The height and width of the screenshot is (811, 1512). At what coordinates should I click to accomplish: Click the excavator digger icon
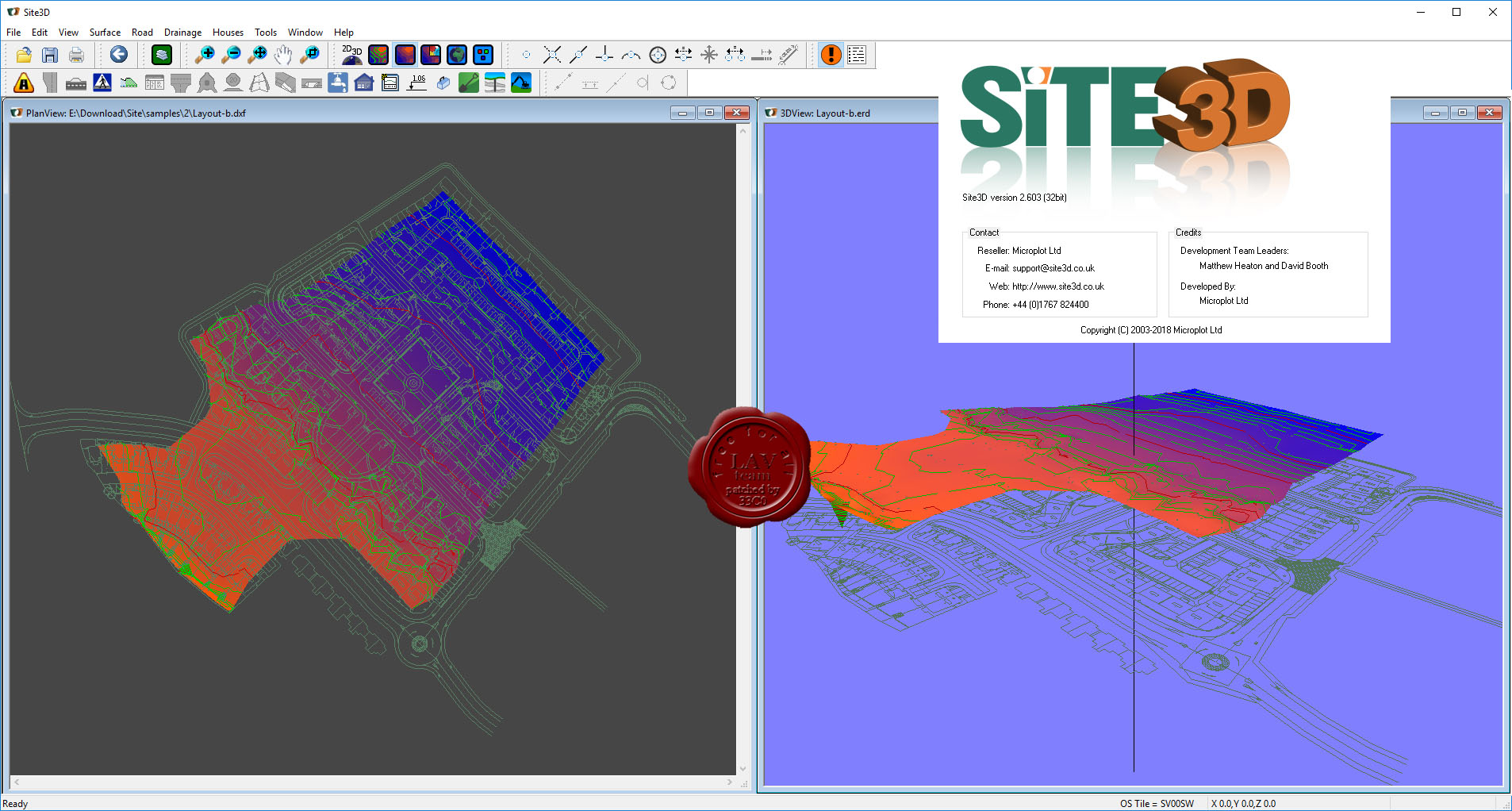(x=521, y=83)
